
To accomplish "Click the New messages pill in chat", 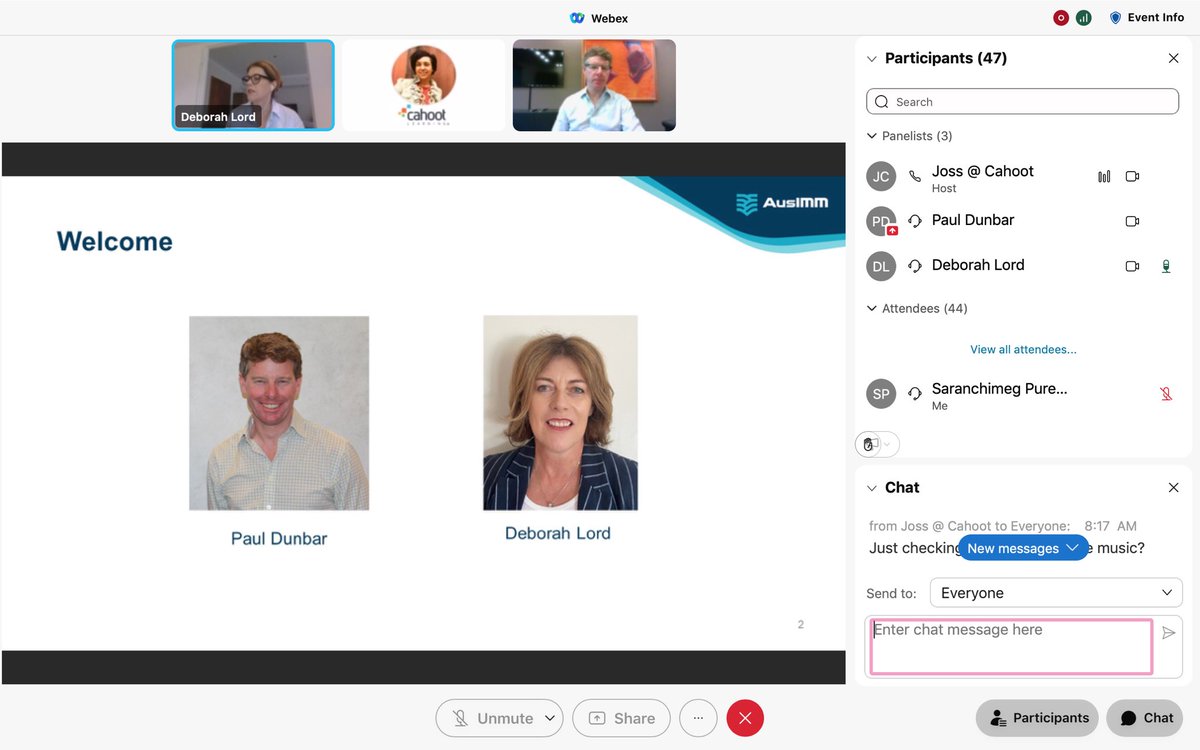I will pos(1023,548).
